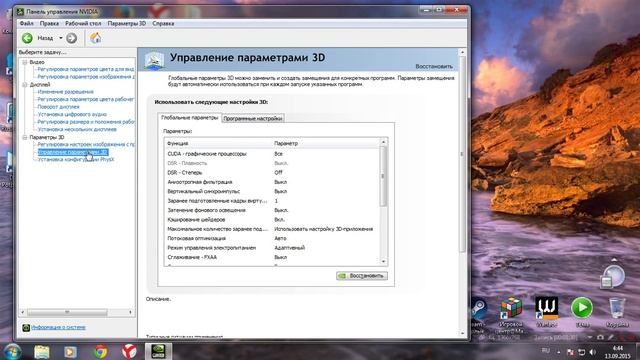
Task: Open Регулировка параметров цвета для видео
Action: 86,69
